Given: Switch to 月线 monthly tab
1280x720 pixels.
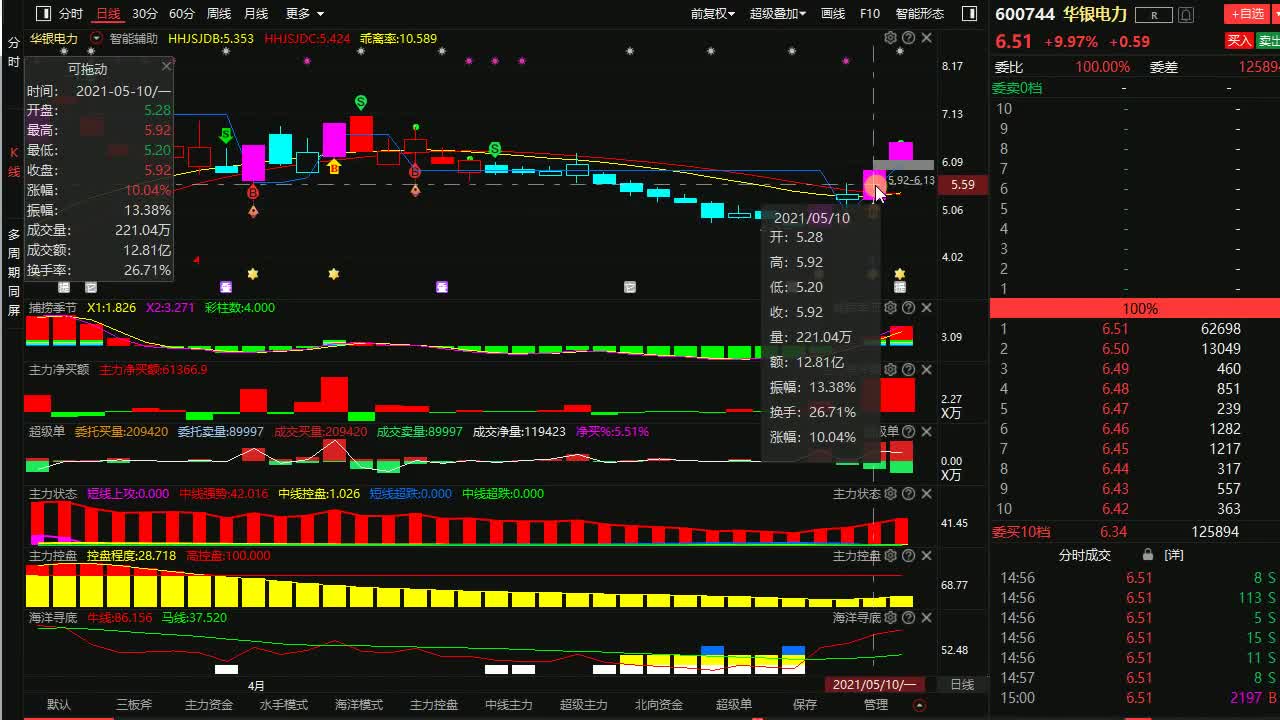Looking at the screenshot, I should click(256, 14).
